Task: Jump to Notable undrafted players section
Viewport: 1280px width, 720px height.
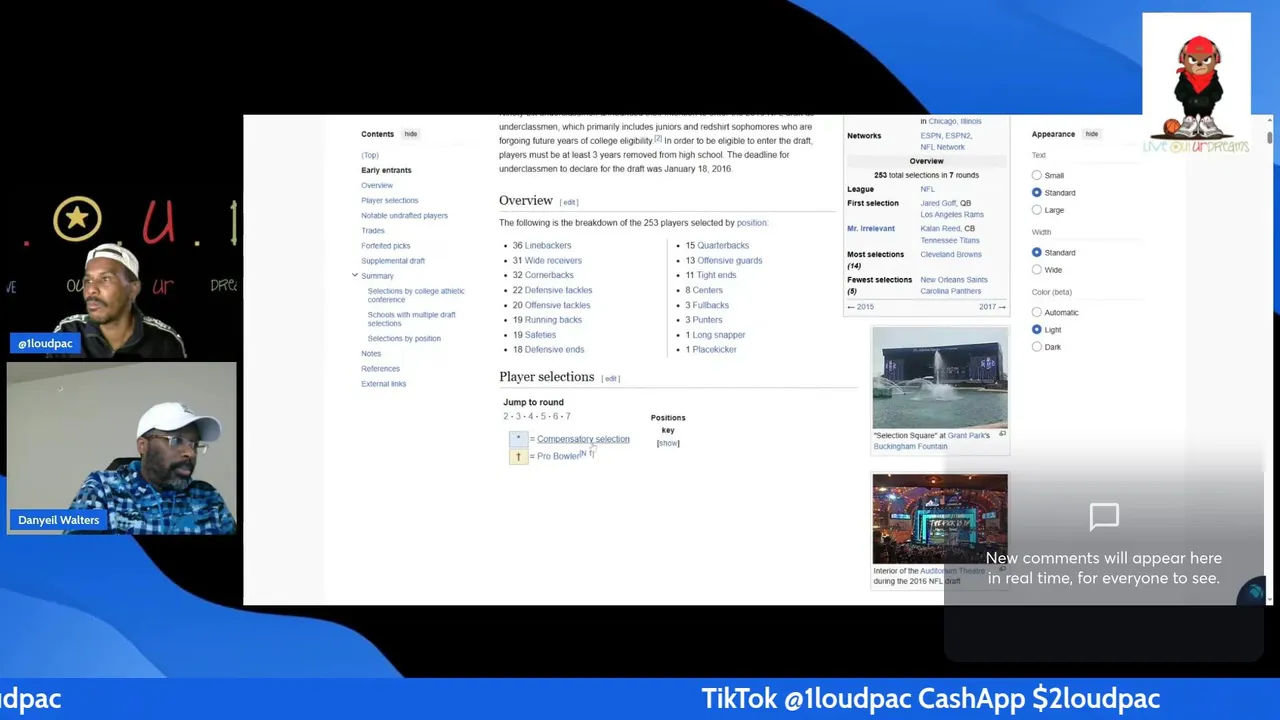Action: pos(404,215)
